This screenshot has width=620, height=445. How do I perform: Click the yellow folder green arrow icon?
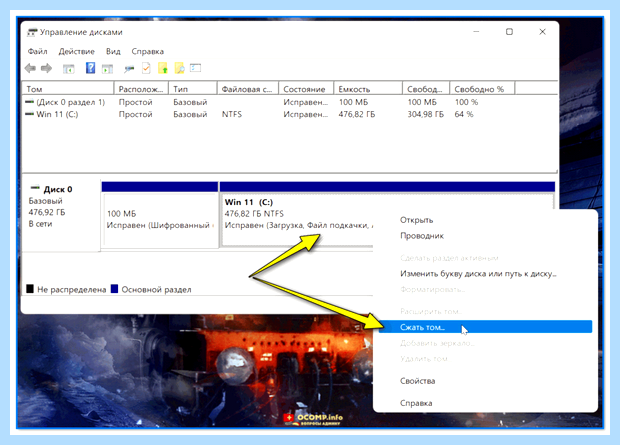[163, 68]
